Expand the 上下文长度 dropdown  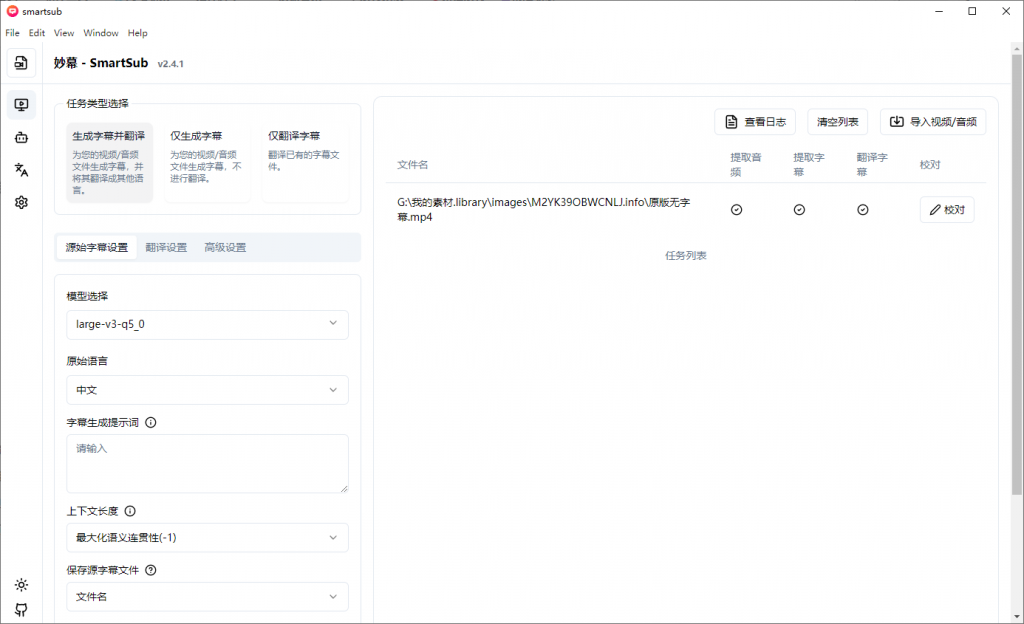pos(207,538)
